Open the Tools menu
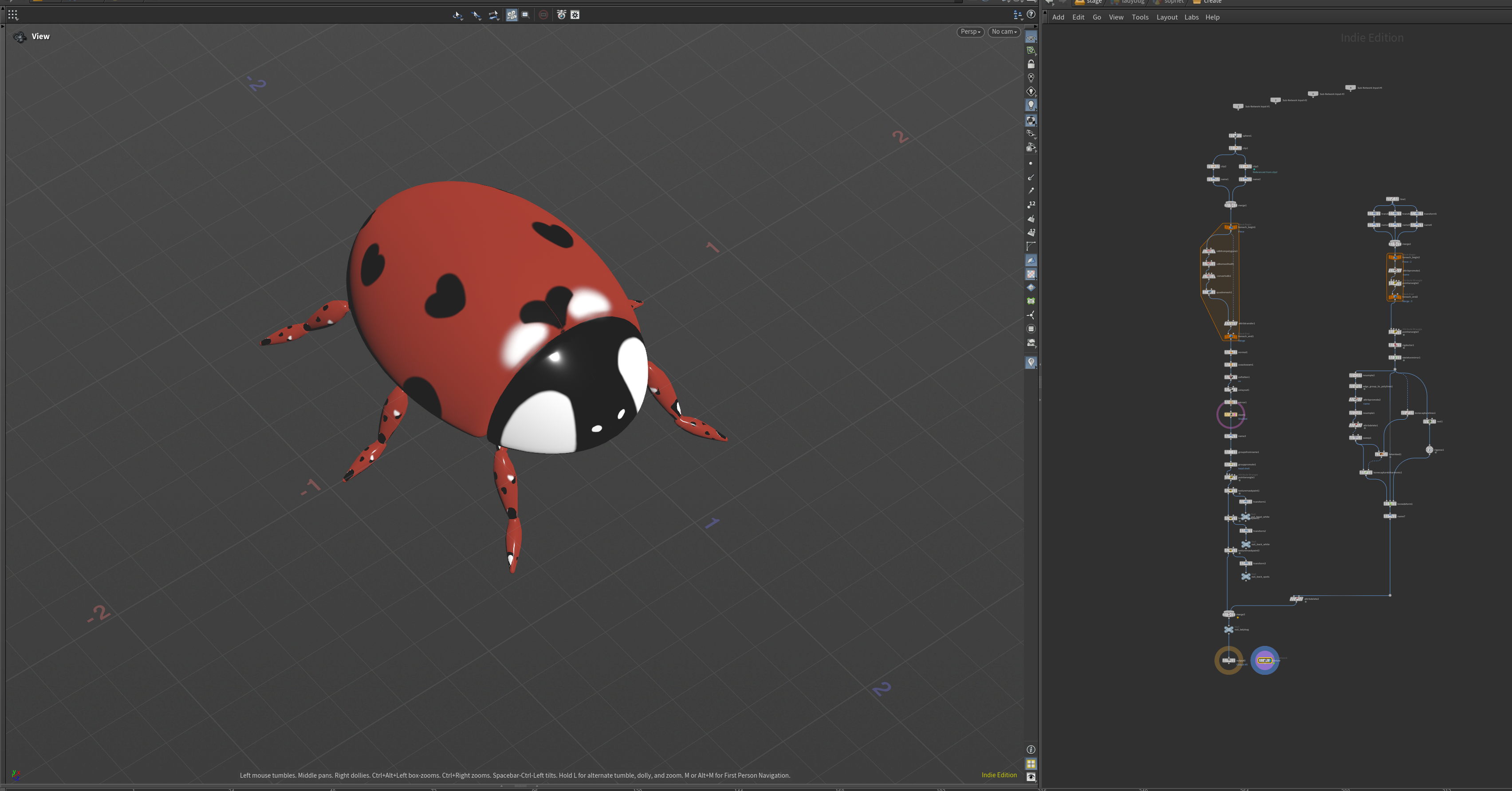The width and height of the screenshot is (1512, 791). [x=1140, y=17]
